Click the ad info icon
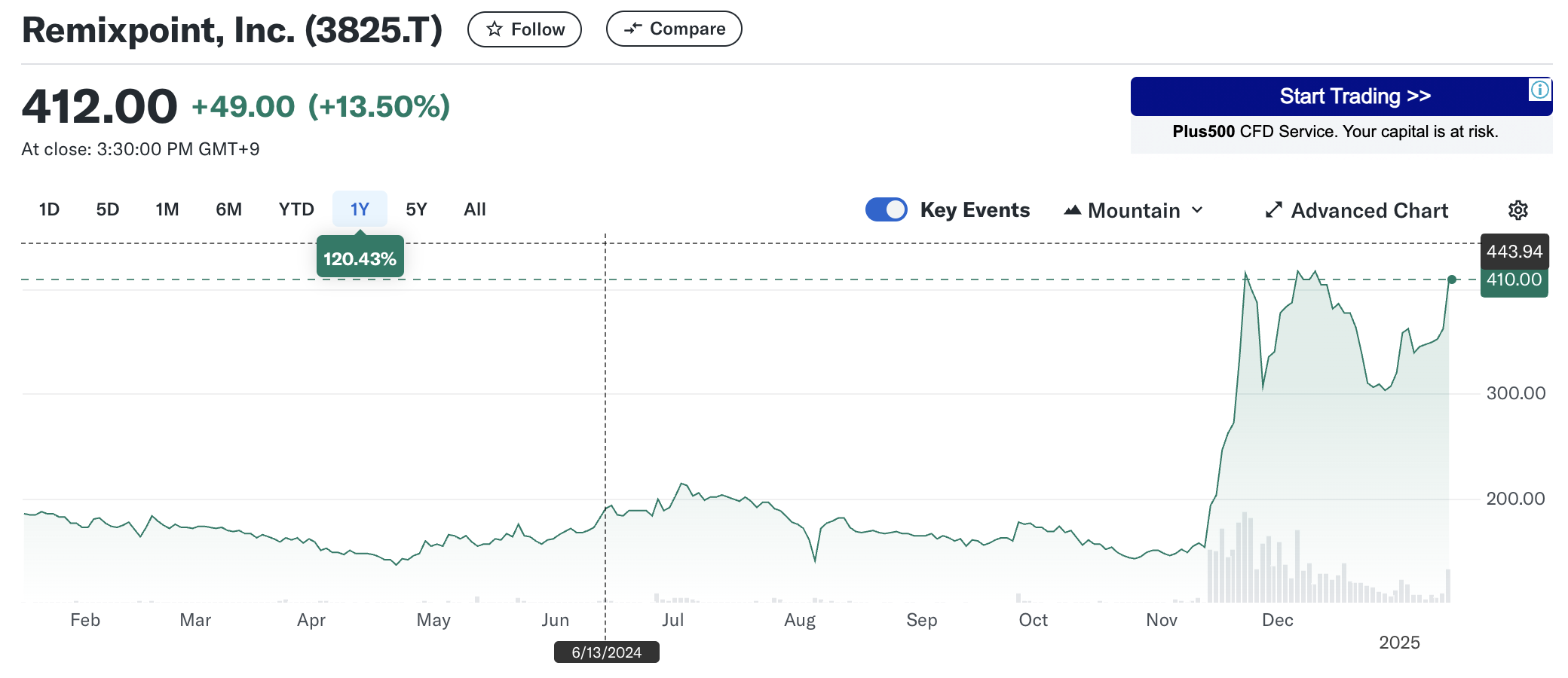Image resolution: width=1568 pixels, height=678 pixels. tap(1540, 90)
